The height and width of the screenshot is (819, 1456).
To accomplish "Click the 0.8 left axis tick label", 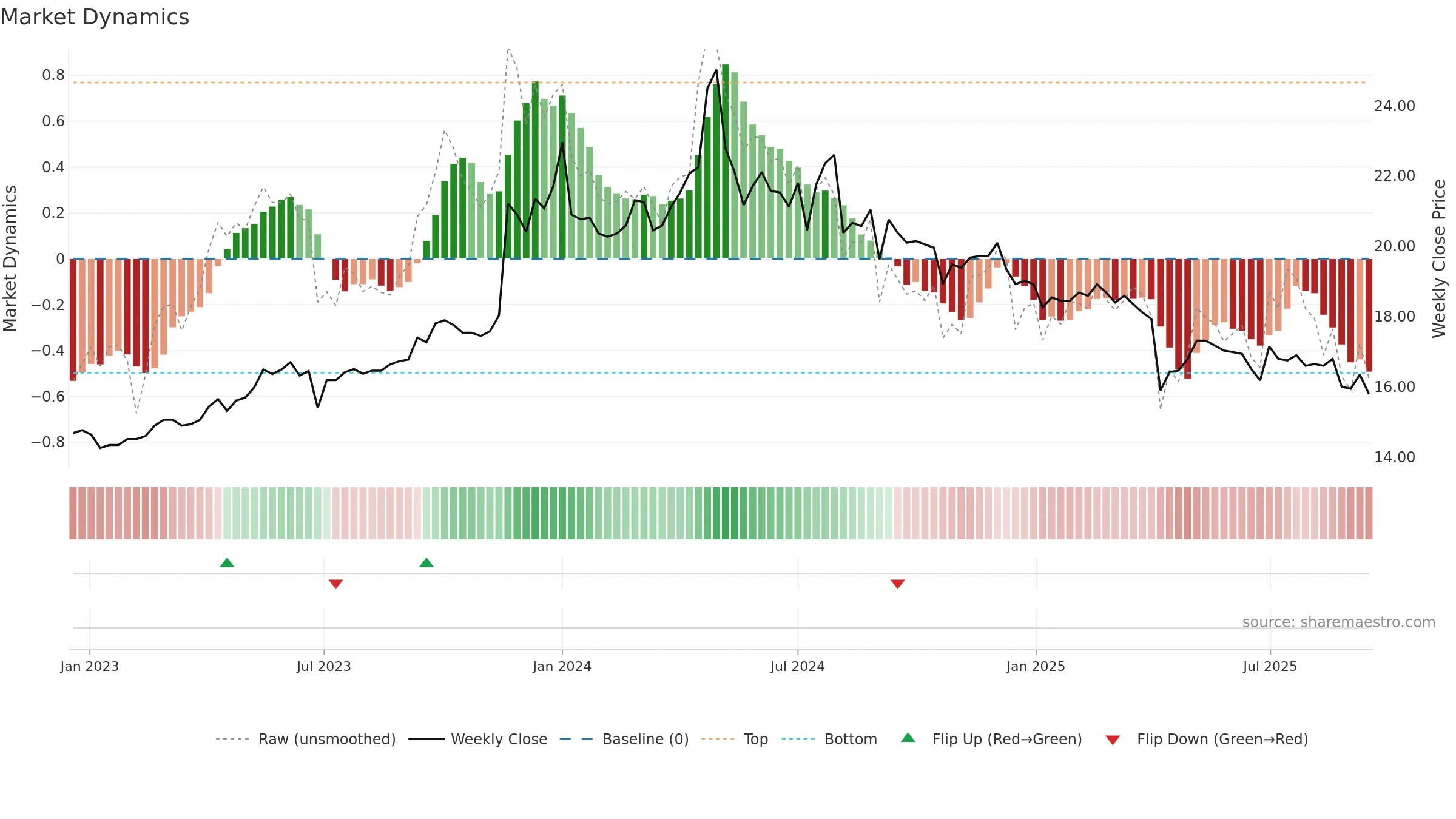I will click(53, 75).
